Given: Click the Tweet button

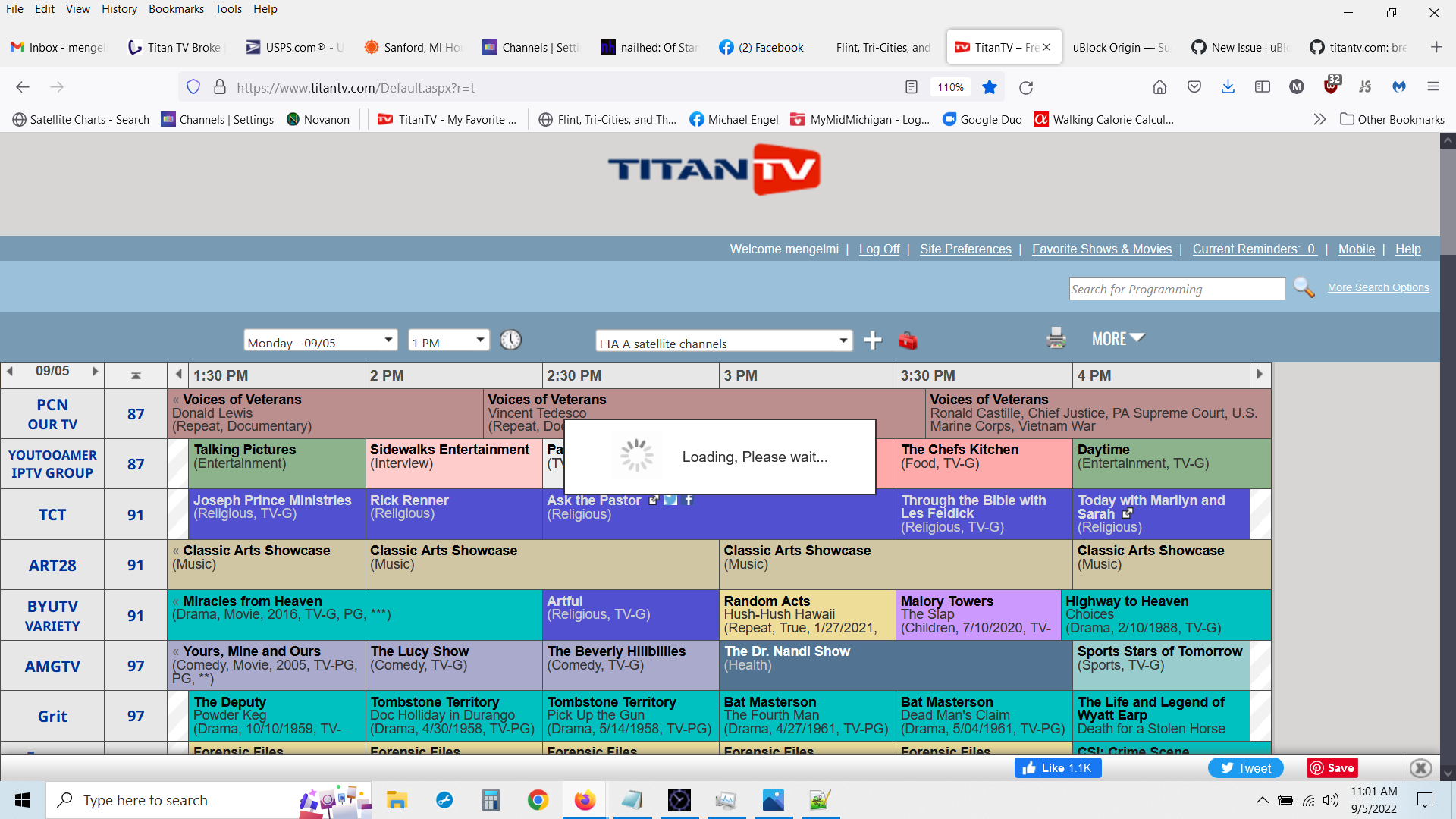Looking at the screenshot, I should [1245, 767].
